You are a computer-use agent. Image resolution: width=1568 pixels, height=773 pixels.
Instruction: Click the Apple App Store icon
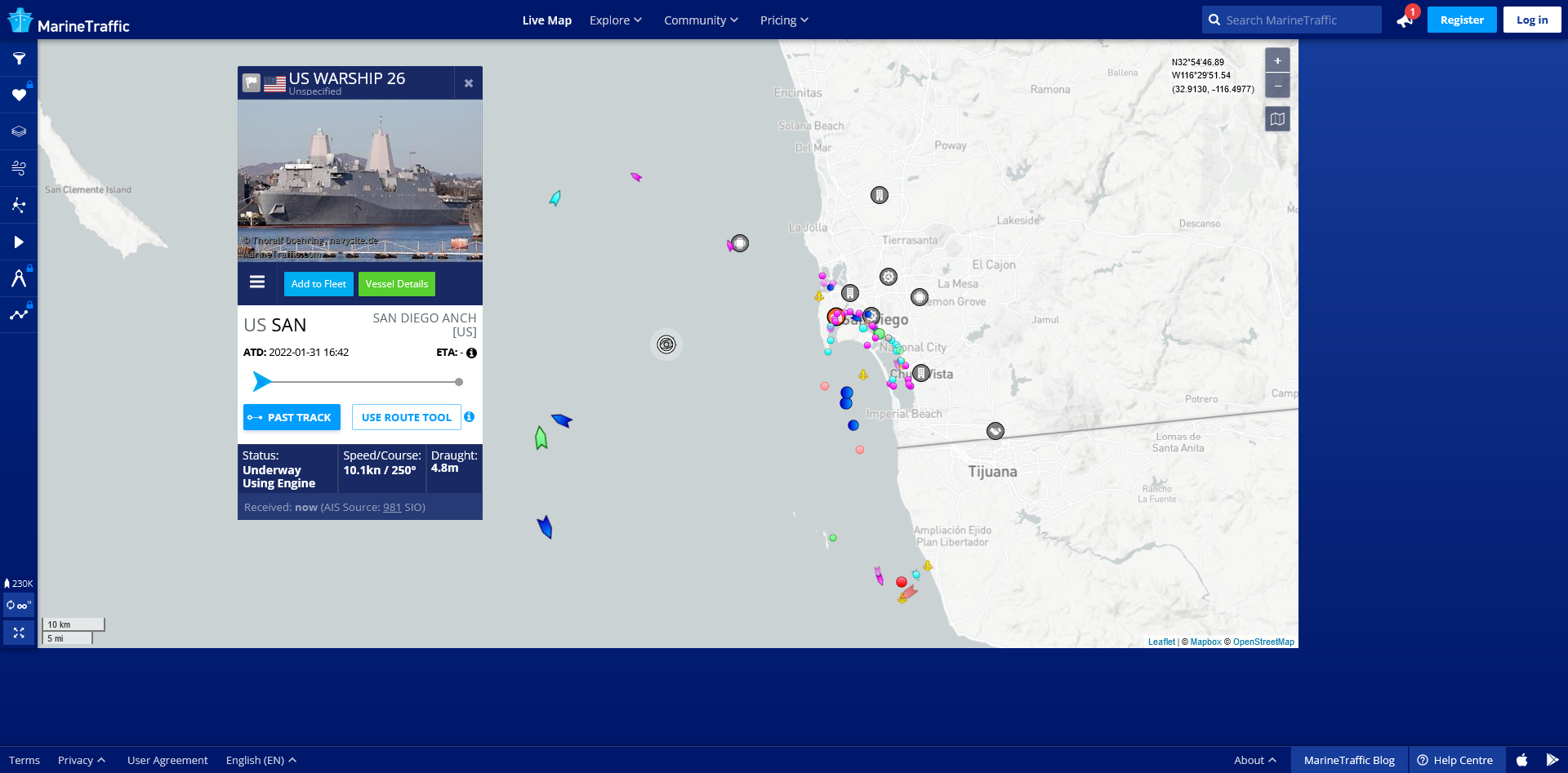[1522, 760]
